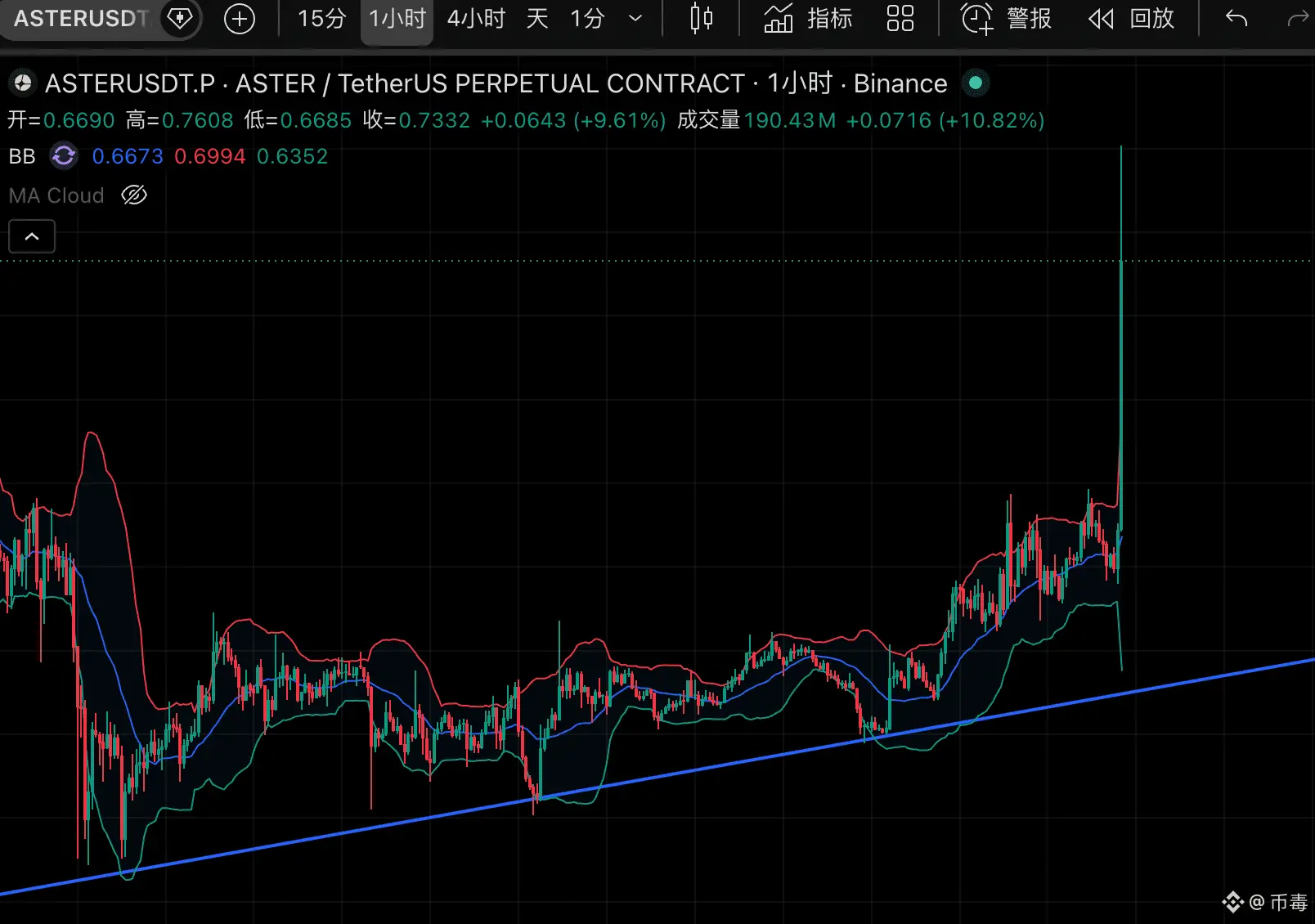Select the BB indicator label

[x=22, y=156]
